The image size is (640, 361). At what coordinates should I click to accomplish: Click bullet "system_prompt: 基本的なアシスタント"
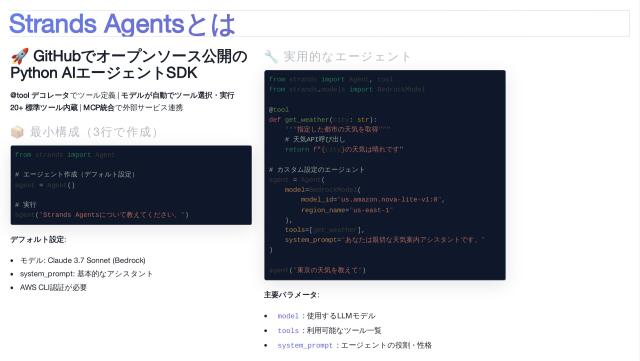pyautogui.click(x=86, y=274)
